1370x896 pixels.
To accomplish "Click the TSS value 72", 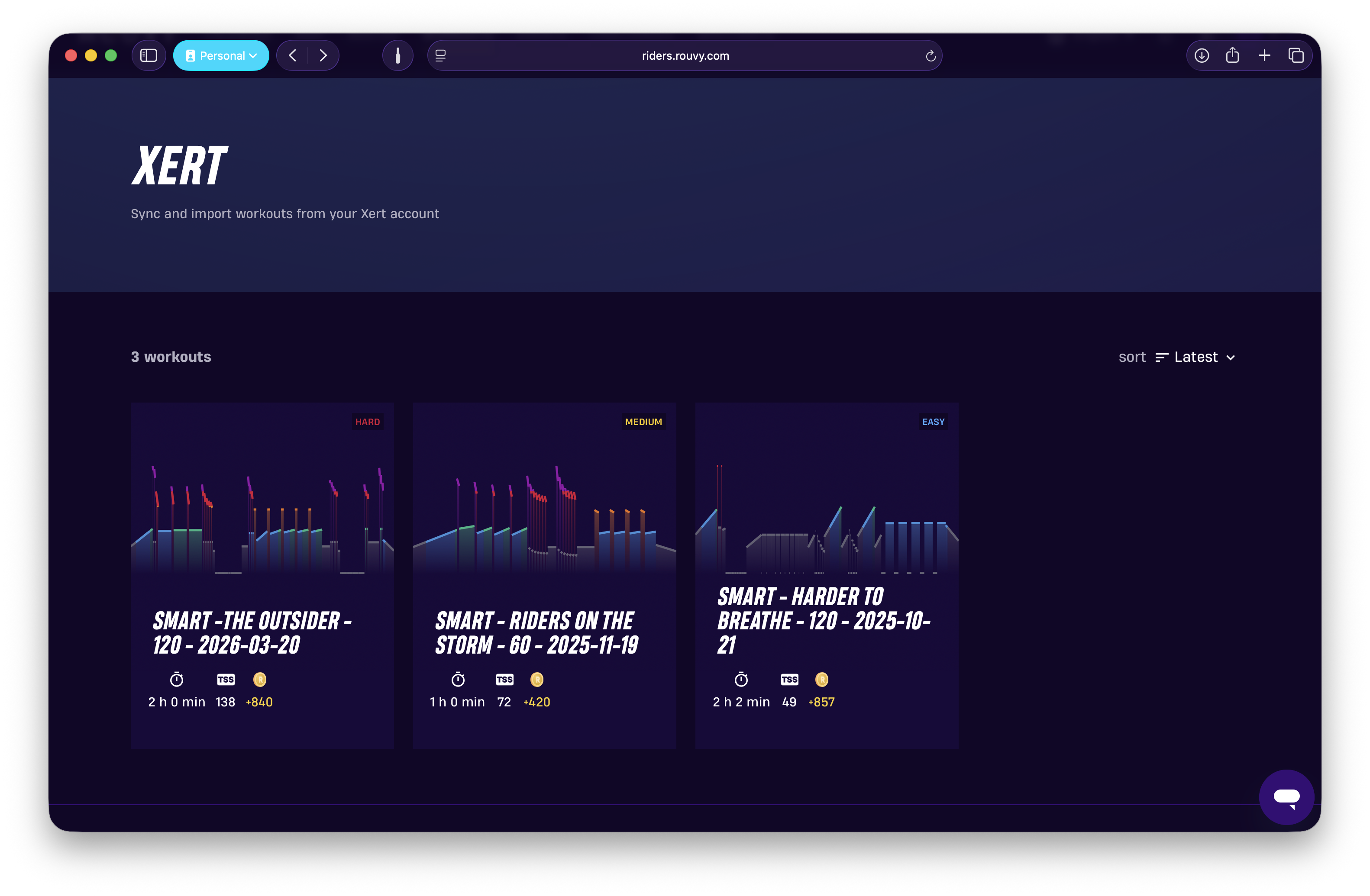I will coord(504,702).
